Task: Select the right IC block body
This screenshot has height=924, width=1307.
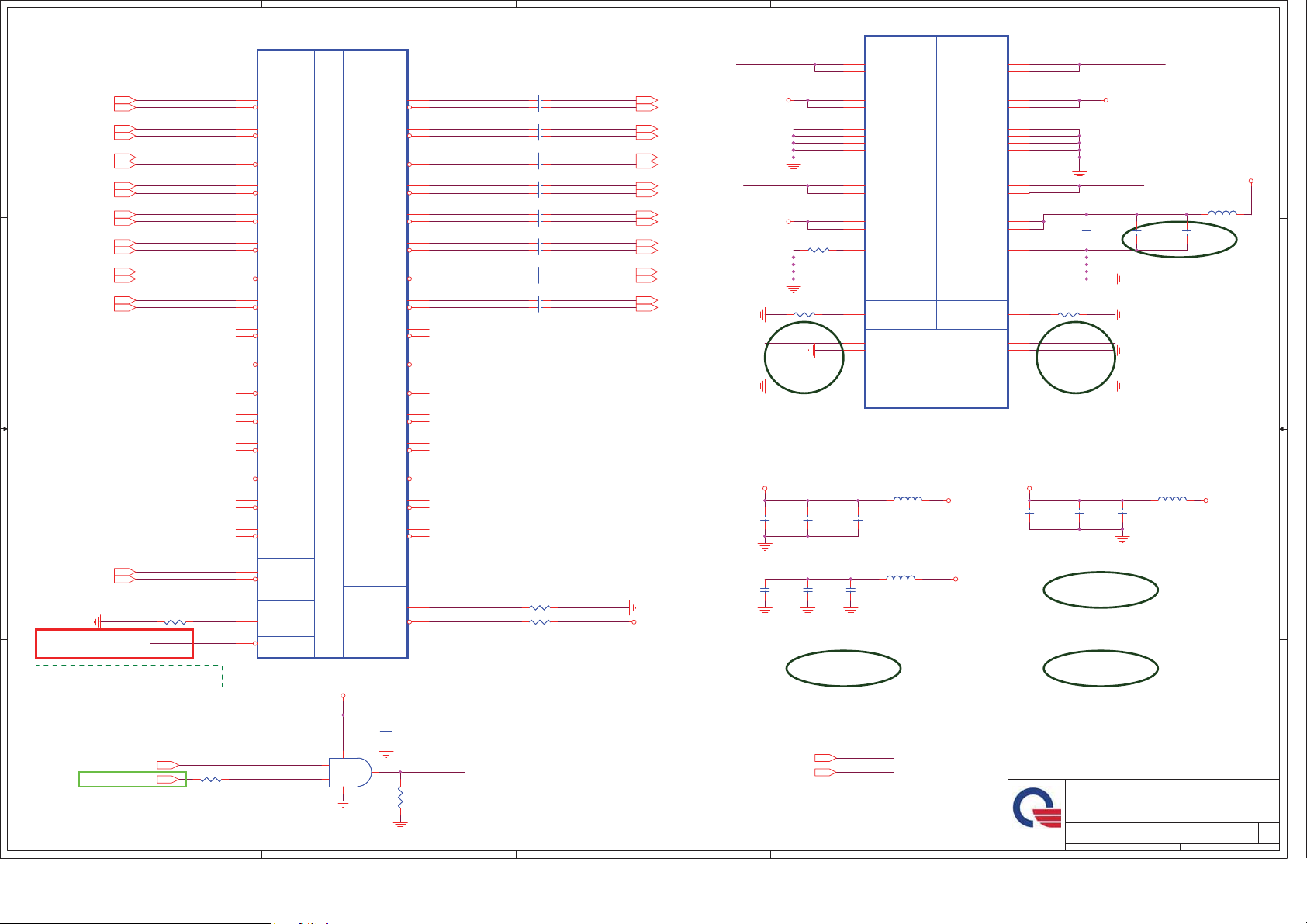Action: pos(936,221)
